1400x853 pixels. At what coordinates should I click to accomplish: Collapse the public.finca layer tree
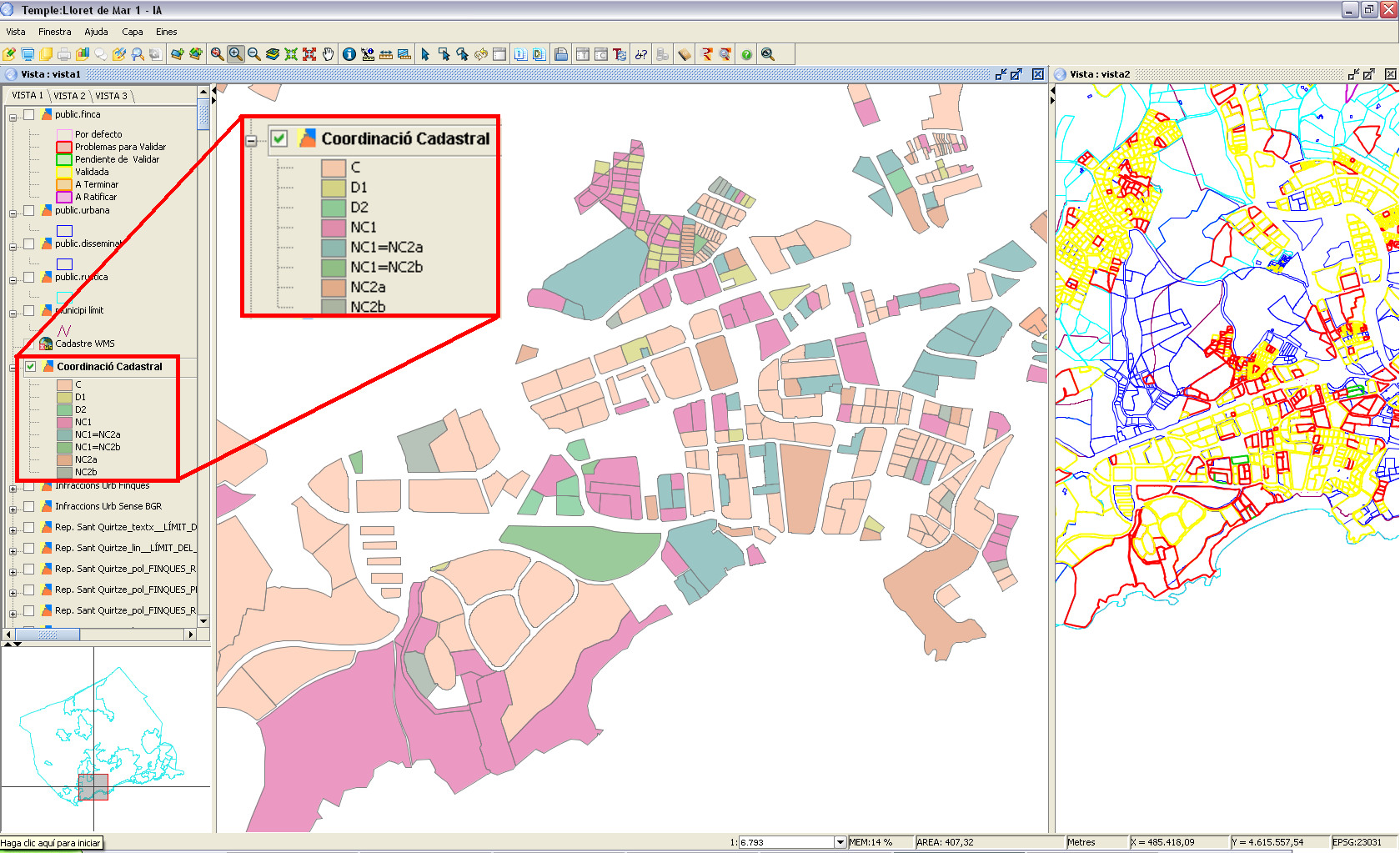tap(13, 117)
